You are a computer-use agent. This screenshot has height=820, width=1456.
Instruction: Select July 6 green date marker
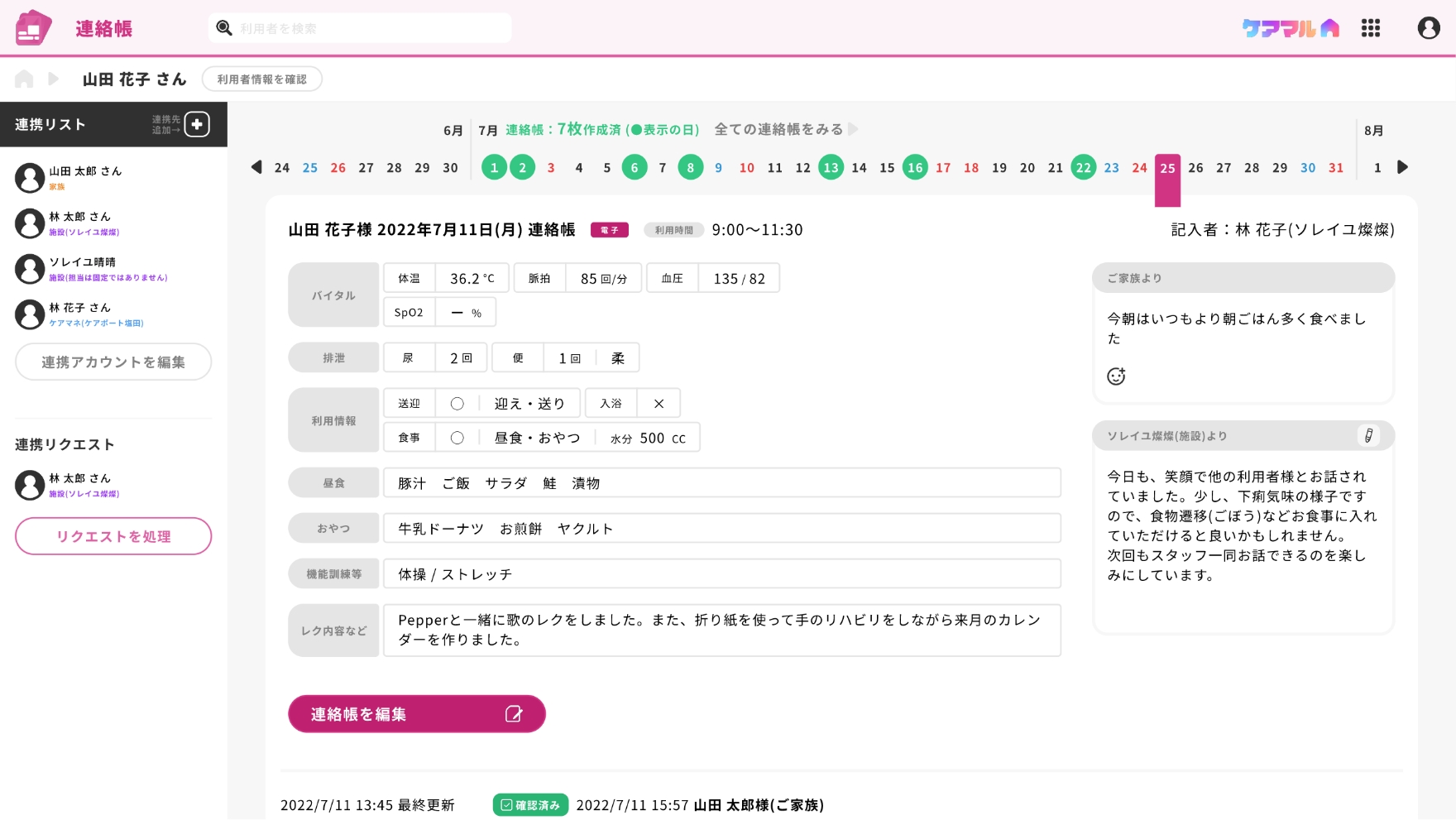tap(635, 167)
